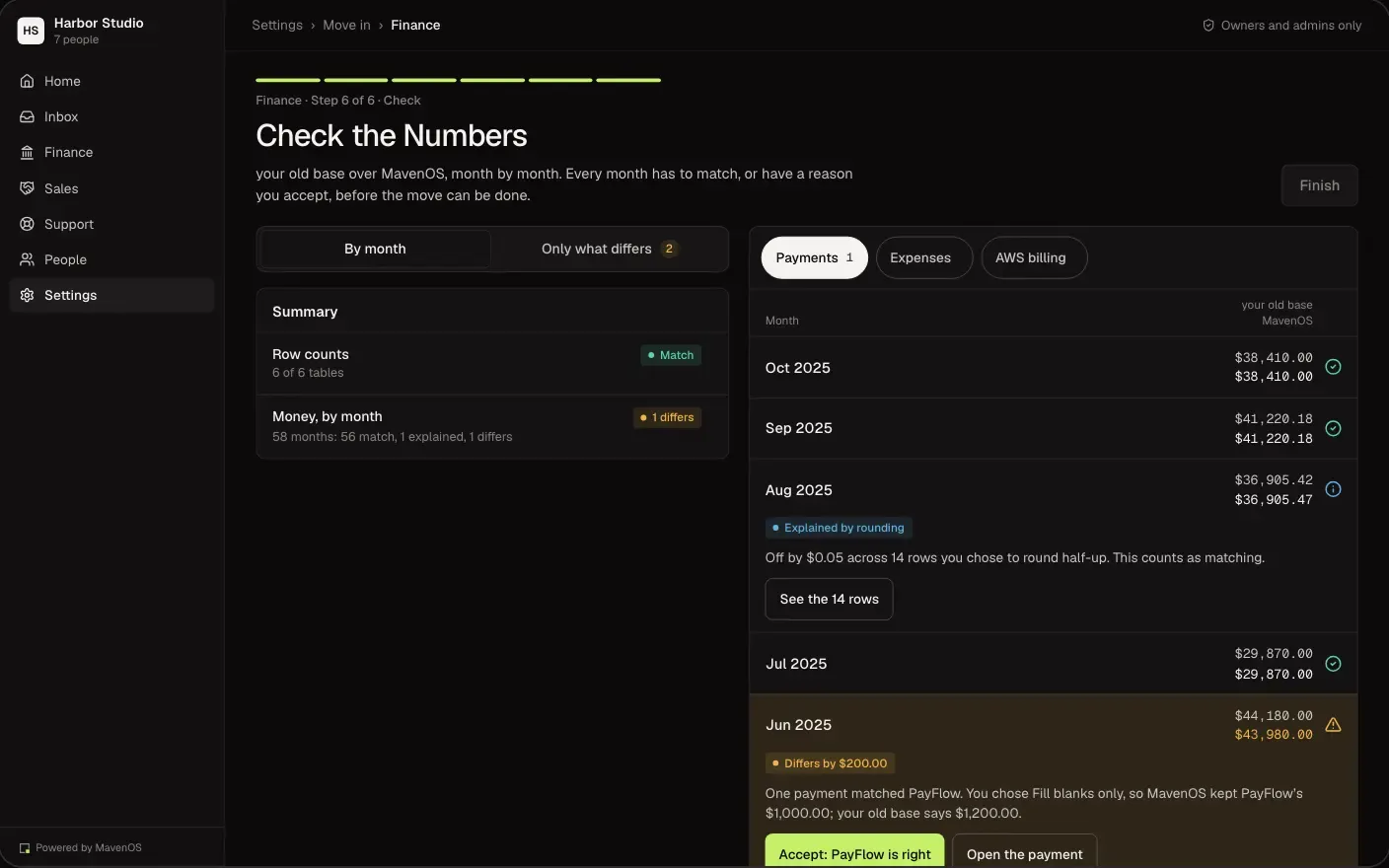Open the Money, by month summary row
This screenshot has width=1389, height=868.
pyautogui.click(x=492, y=427)
